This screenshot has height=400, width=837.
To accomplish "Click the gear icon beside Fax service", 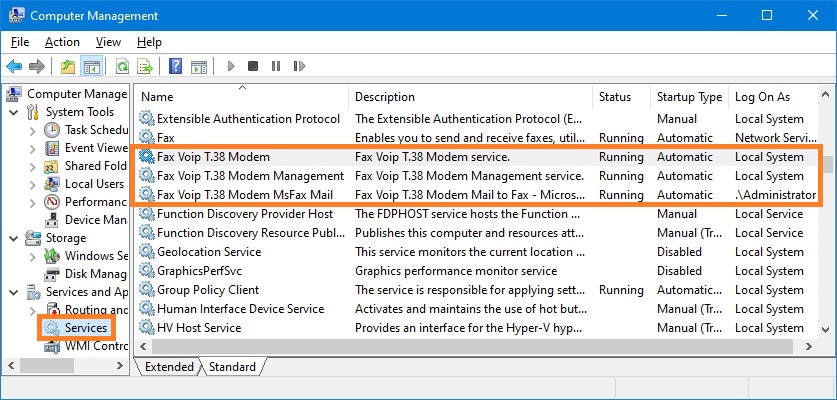I will [146, 138].
